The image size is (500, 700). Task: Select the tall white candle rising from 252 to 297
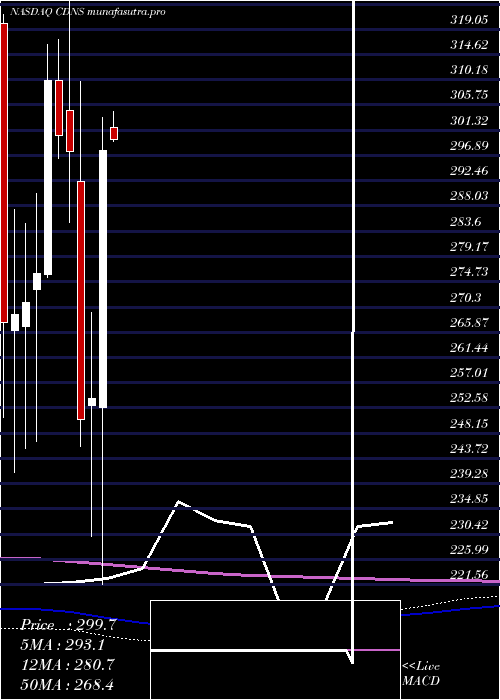(103, 279)
